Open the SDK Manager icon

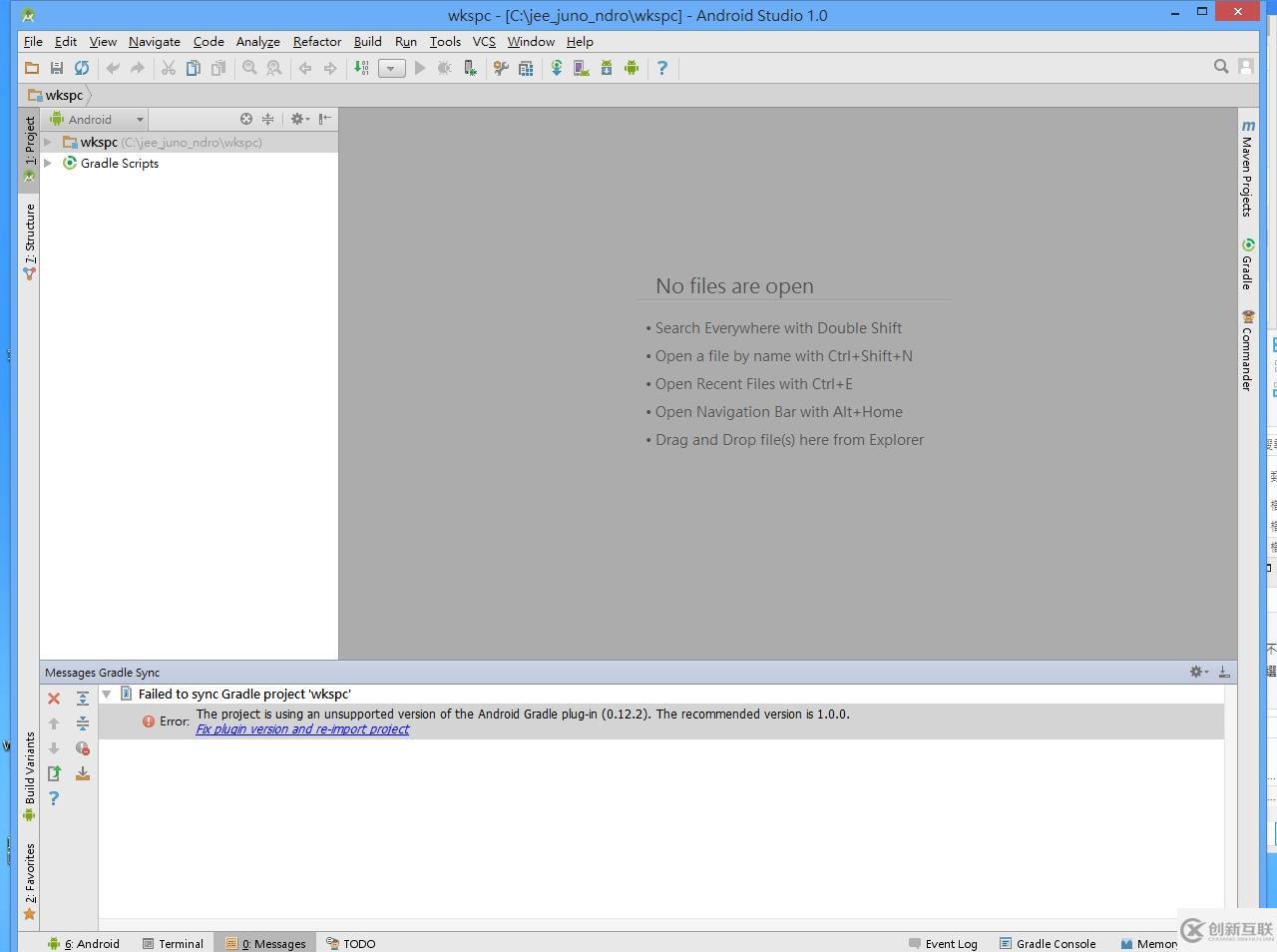(x=607, y=68)
